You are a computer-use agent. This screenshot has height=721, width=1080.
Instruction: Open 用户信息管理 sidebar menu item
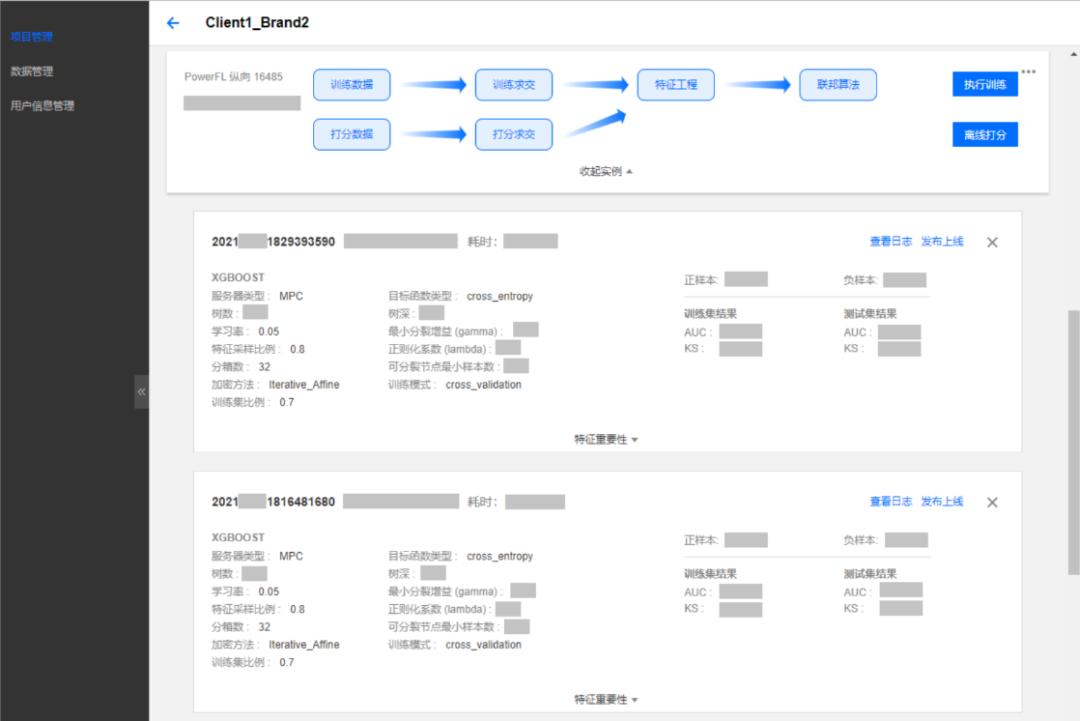pyautogui.click(x=42, y=105)
